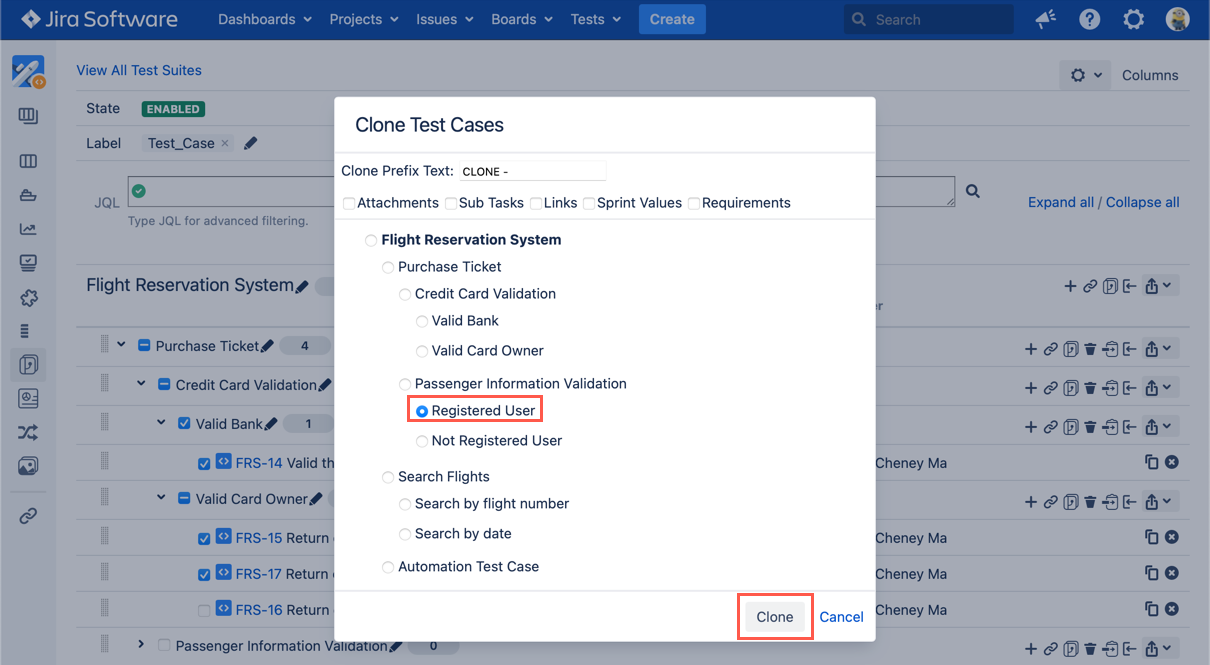This screenshot has width=1210, height=665.
Task: Click the notifications megaphone icon
Action: [1045, 19]
